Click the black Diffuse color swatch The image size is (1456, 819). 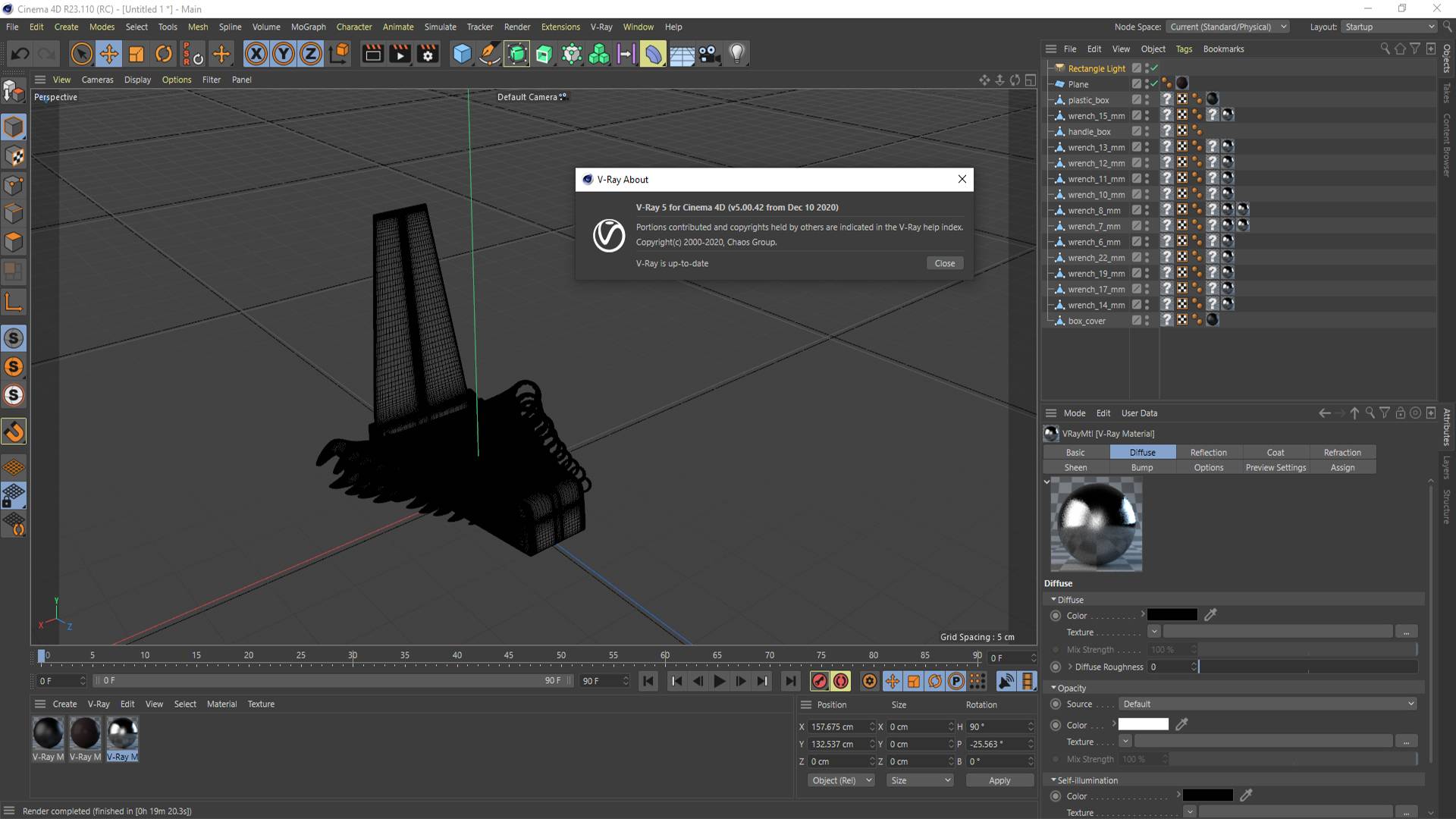click(x=1172, y=615)
